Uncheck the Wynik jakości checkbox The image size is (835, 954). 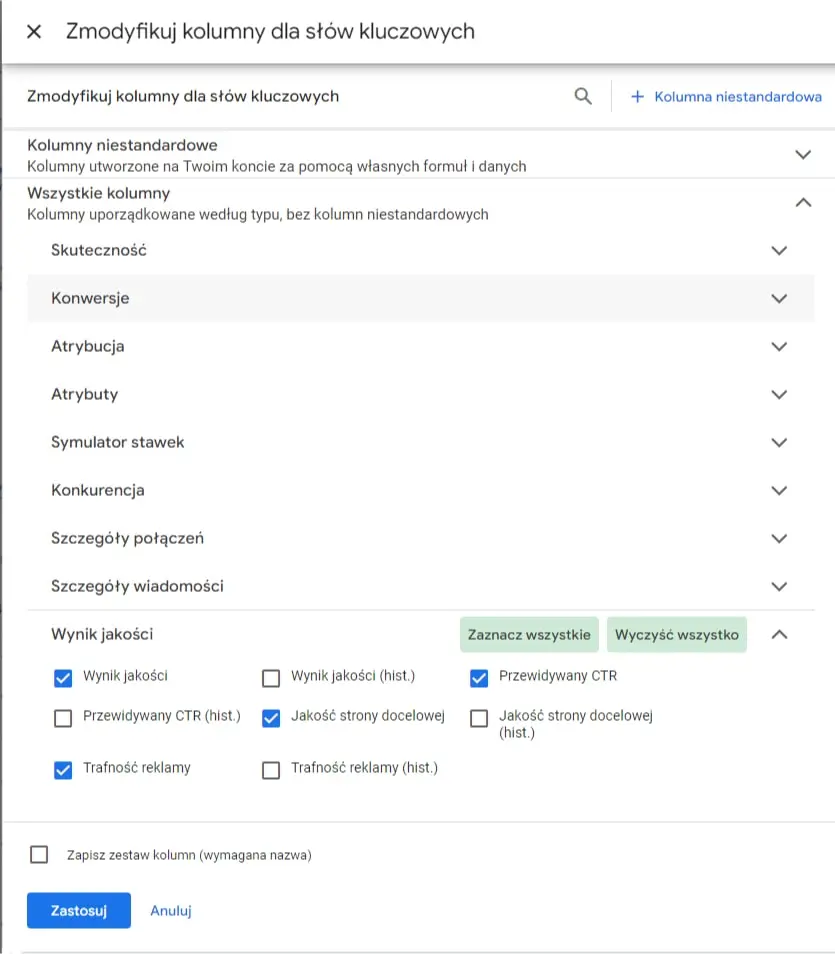[x=63, y=679]
